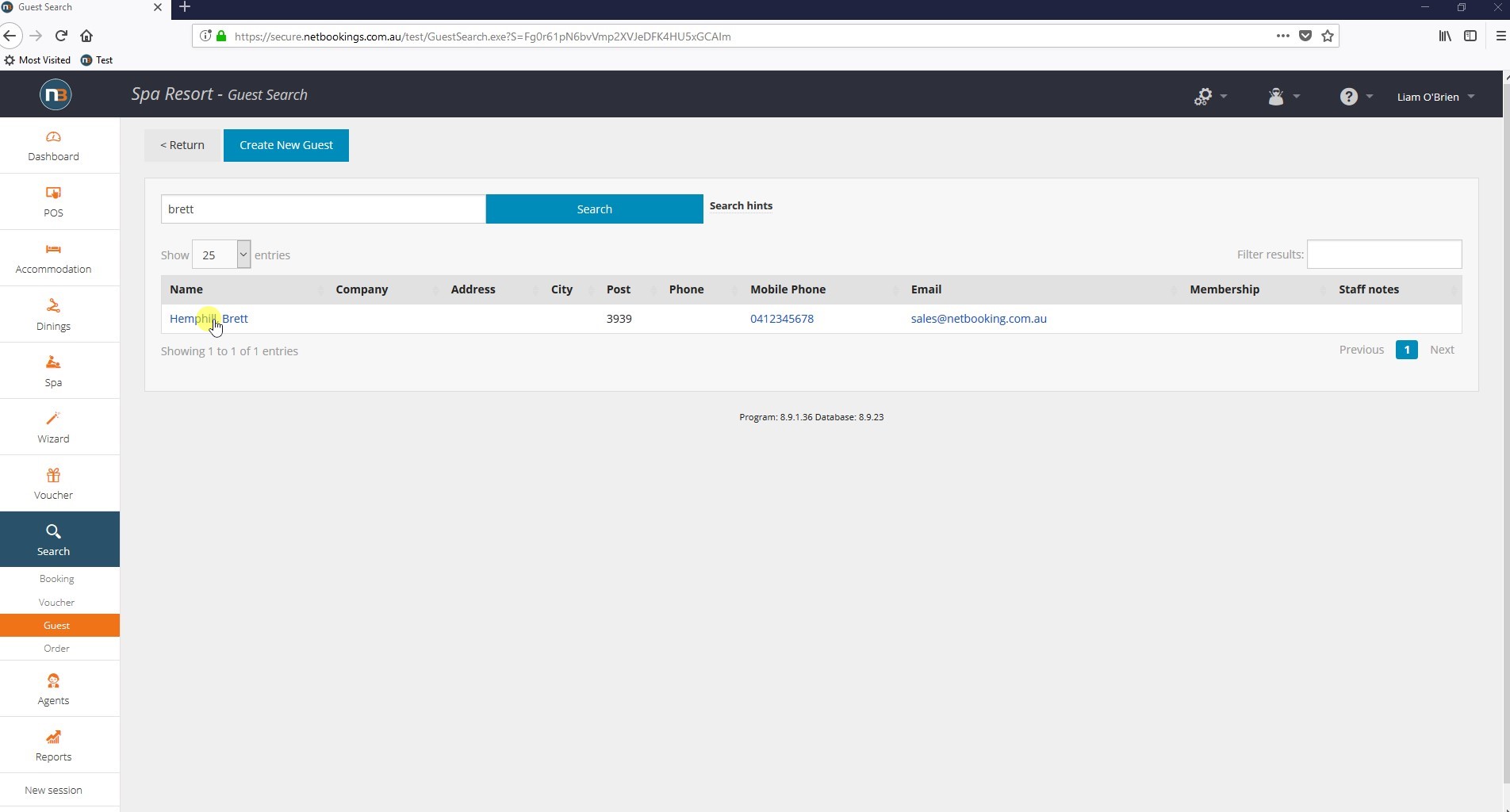
Task: Start a New session from sidebar
Action: click(53, 791)
